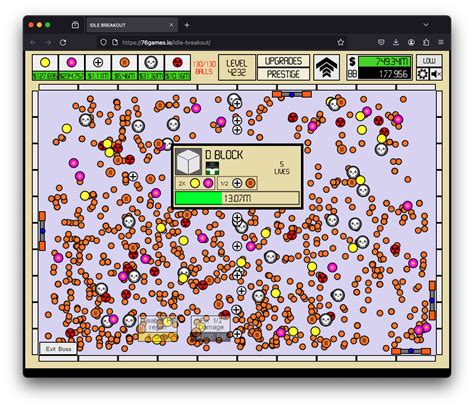Expand the list all tabs chevron
474x408 pixels.
(x=426, y=25)
